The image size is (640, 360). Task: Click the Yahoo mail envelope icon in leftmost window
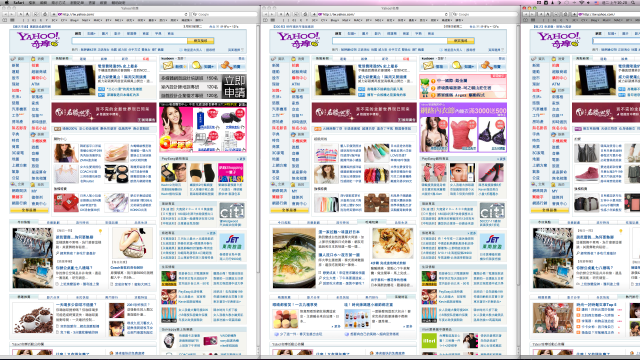[x=168, y=65]
